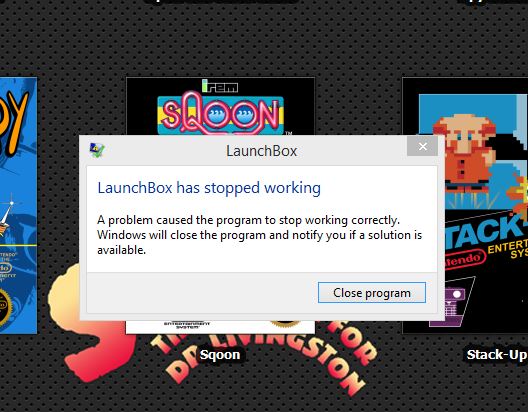Viewport: 528px width, 412px height.
Task: Click the Entertainment System text below the dialog
Action: [187, 325]
